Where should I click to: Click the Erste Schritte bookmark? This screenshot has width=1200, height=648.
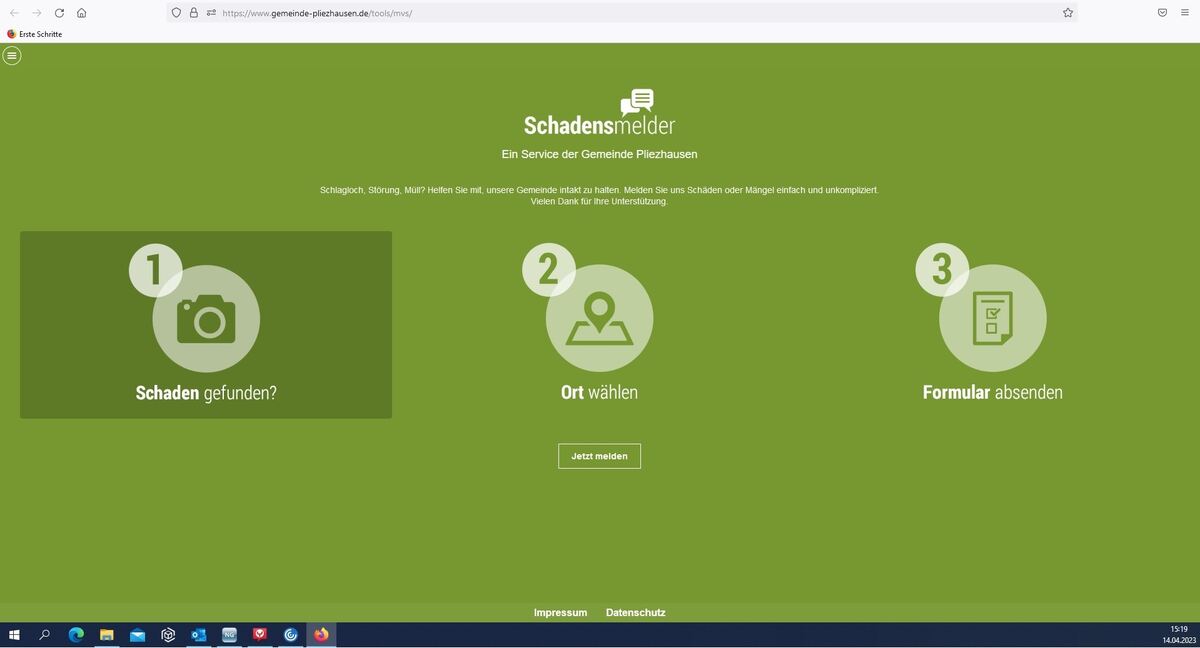point(35,34)
